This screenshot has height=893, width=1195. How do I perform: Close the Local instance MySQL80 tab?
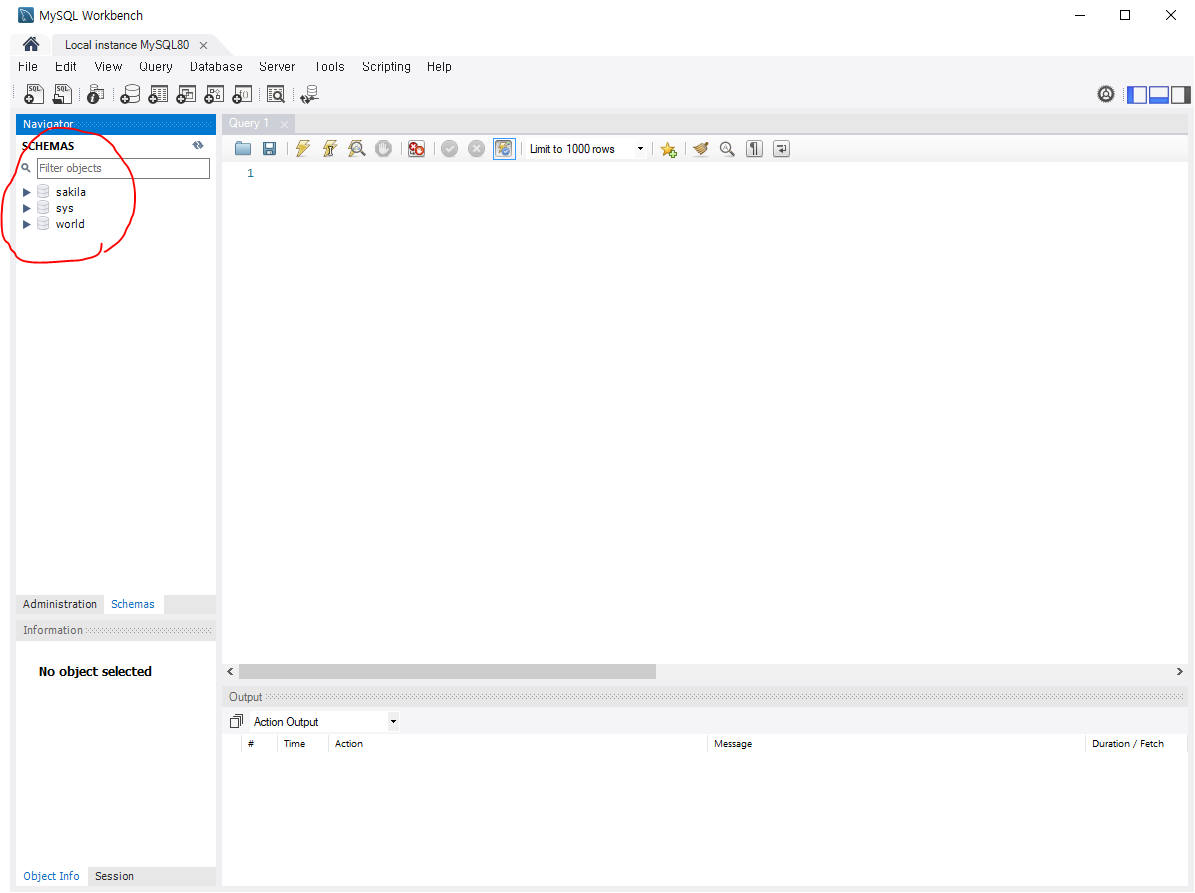[x=203, y=45]
